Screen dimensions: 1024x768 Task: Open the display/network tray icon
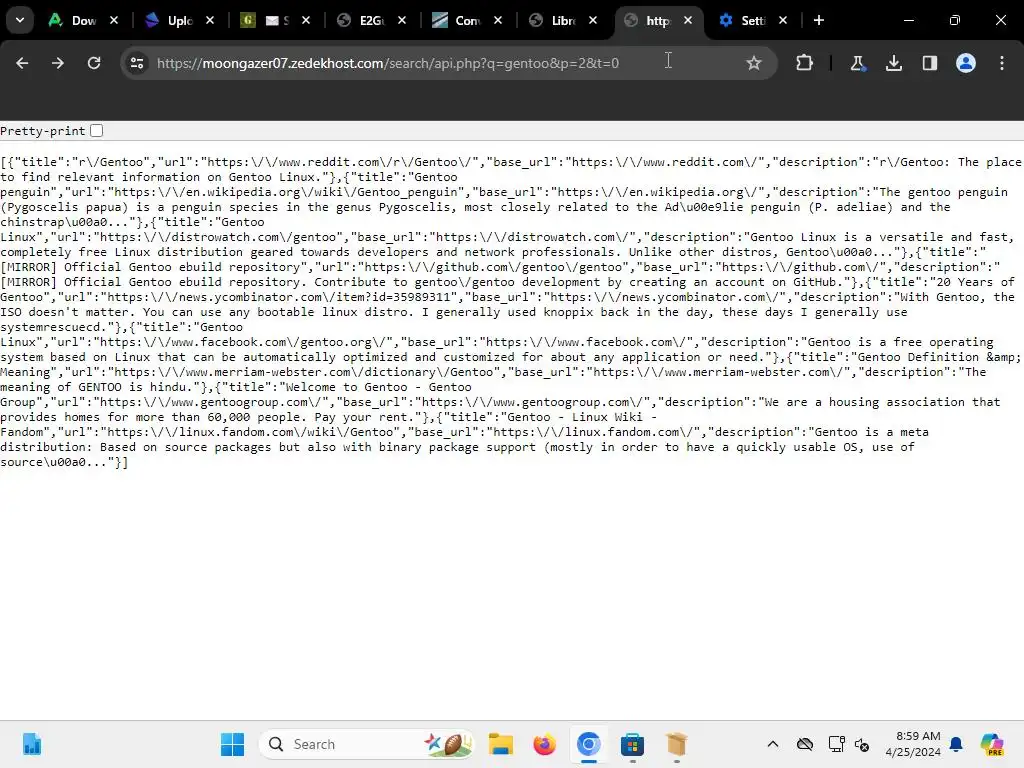[836, 744]
